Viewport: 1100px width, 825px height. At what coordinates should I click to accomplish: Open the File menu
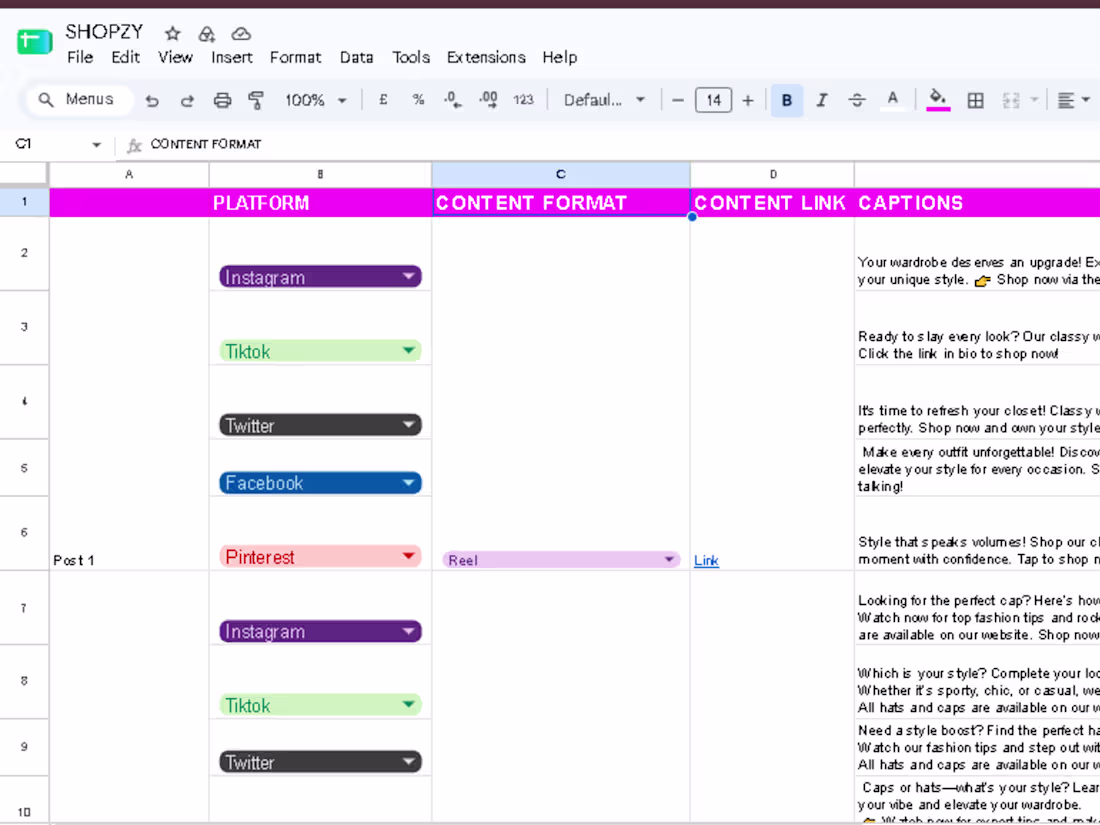click(x=80, y=58)
